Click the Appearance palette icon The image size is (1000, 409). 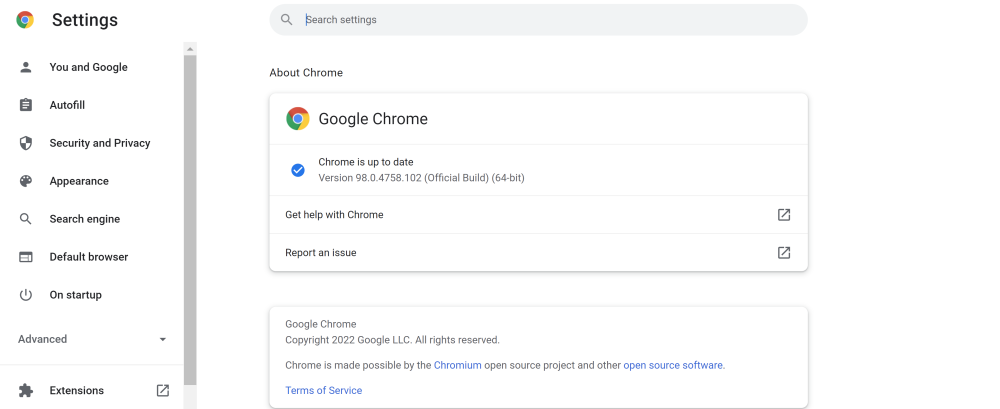click(x=26, y=181)
